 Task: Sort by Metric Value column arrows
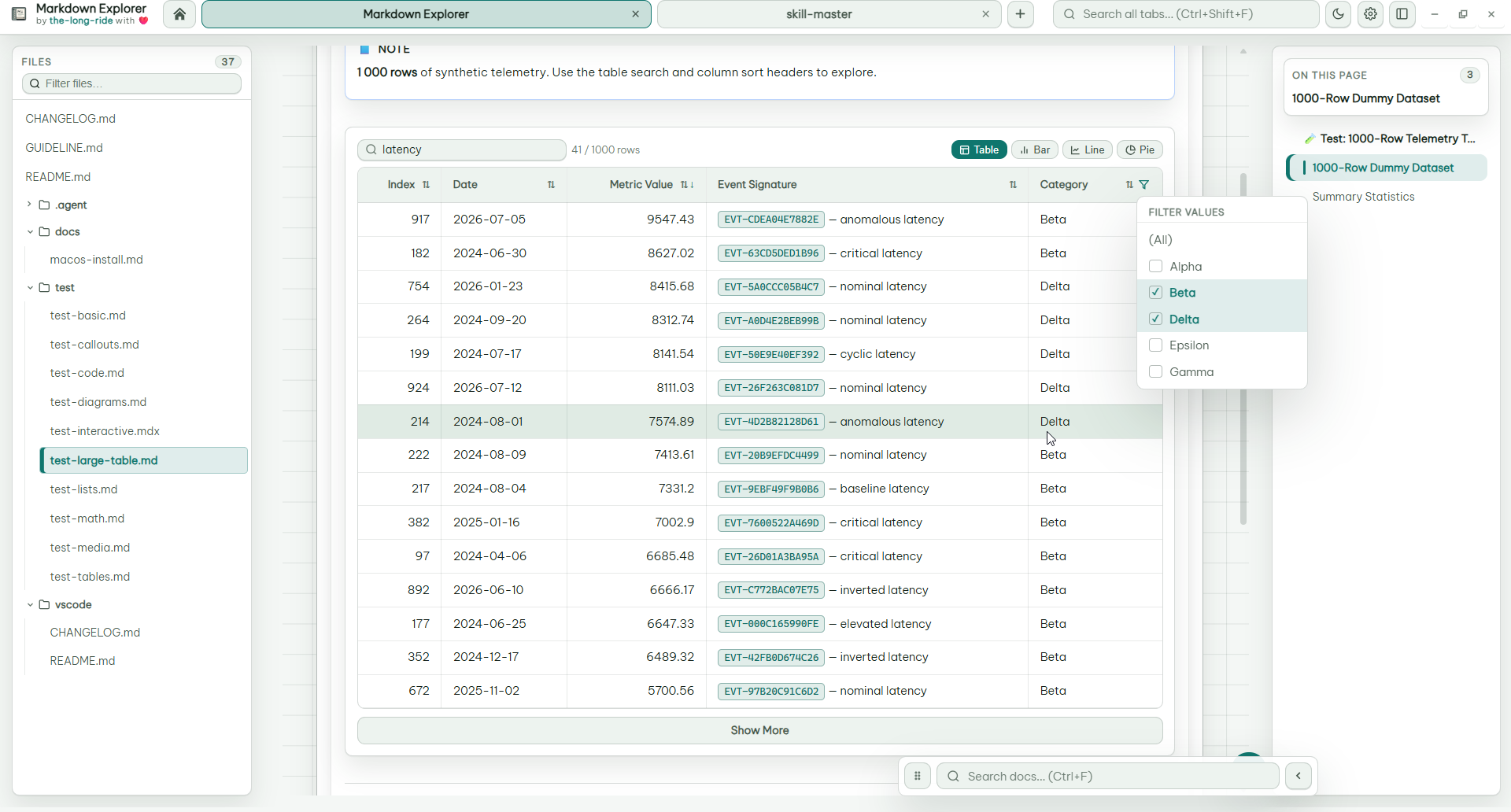tap(687, 185)
